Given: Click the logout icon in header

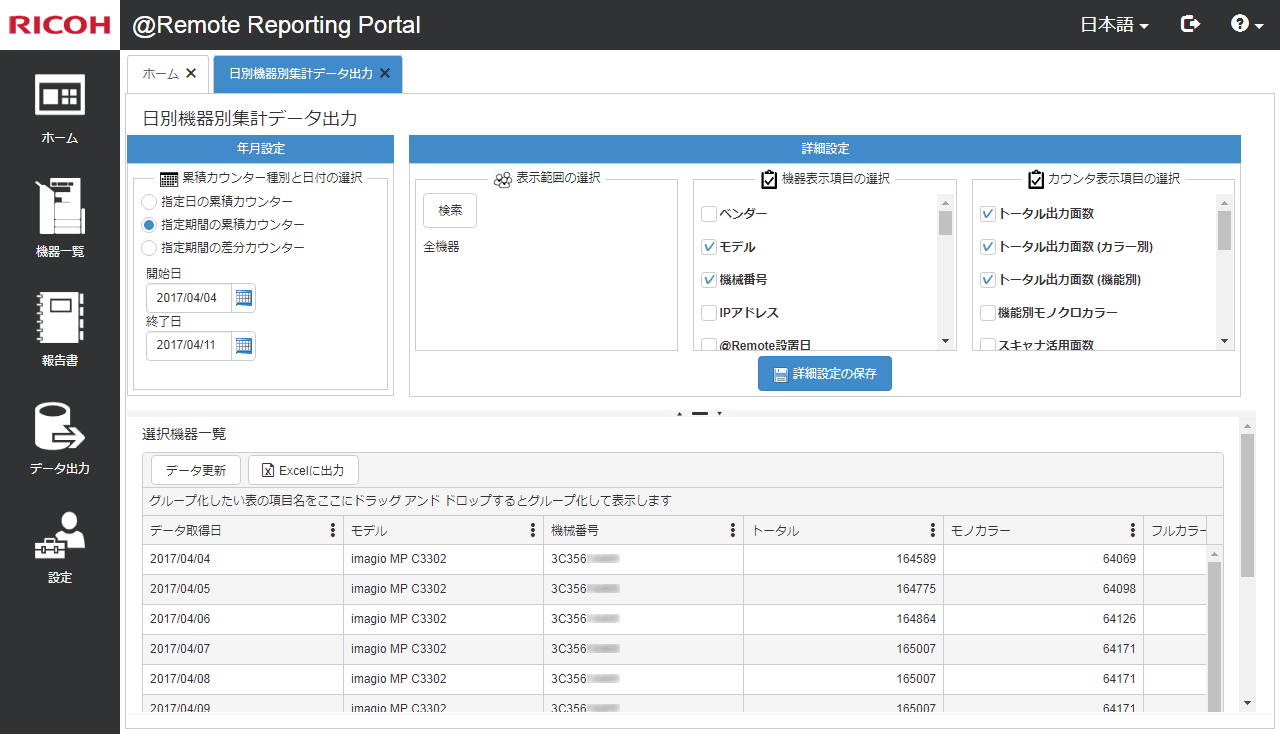Looking at the screenshot, I should click(1190, 25).
